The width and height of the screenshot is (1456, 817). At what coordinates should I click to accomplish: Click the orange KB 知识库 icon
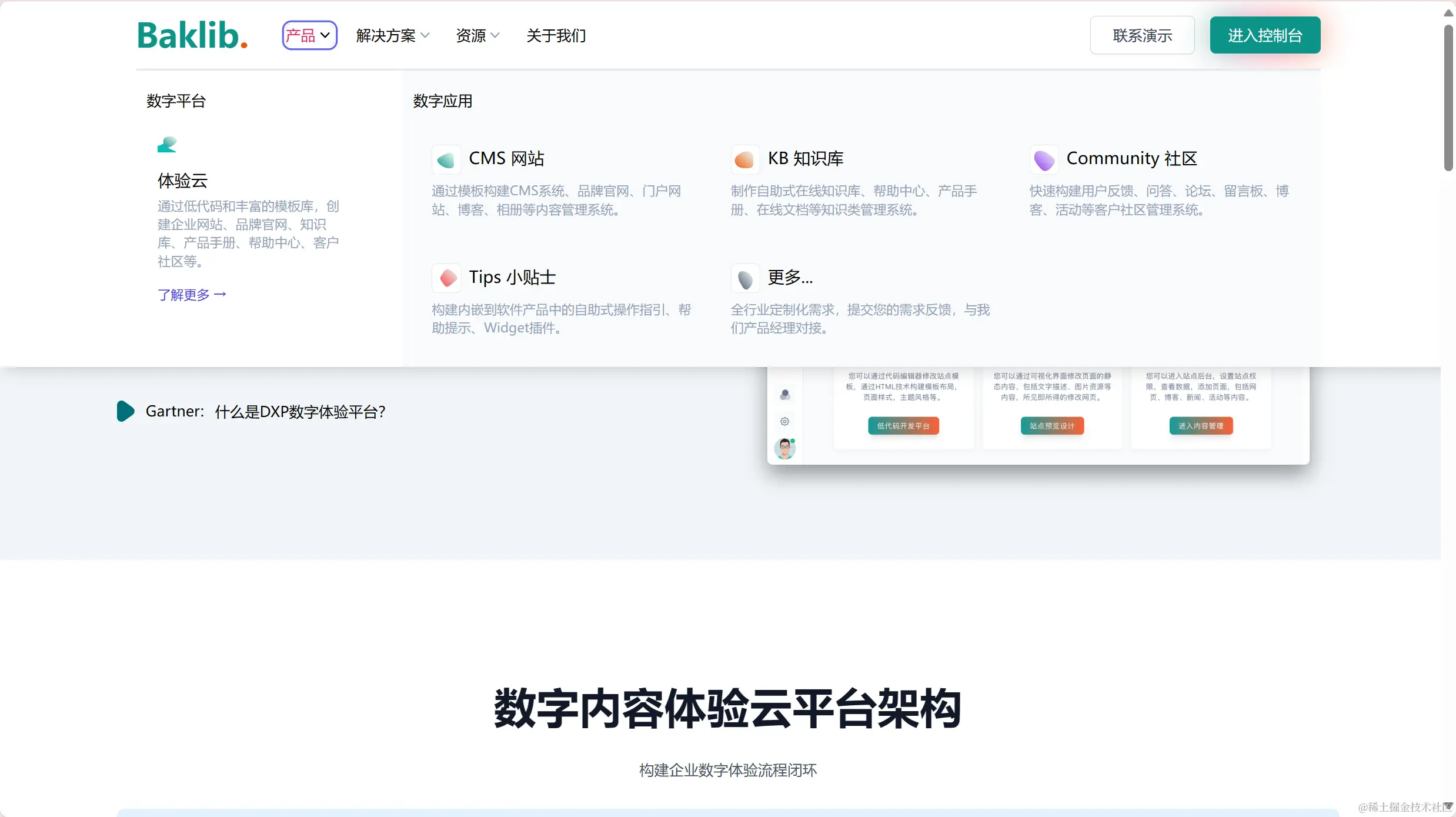(745, 159)
